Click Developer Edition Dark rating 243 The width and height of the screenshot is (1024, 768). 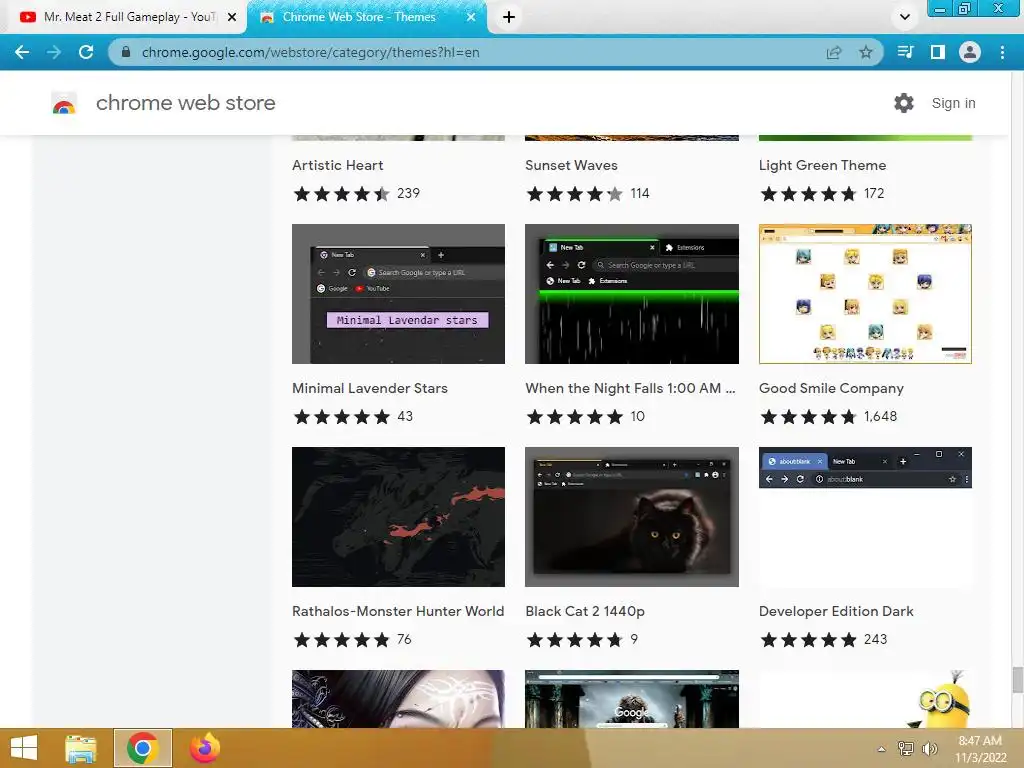click(823, 639)
